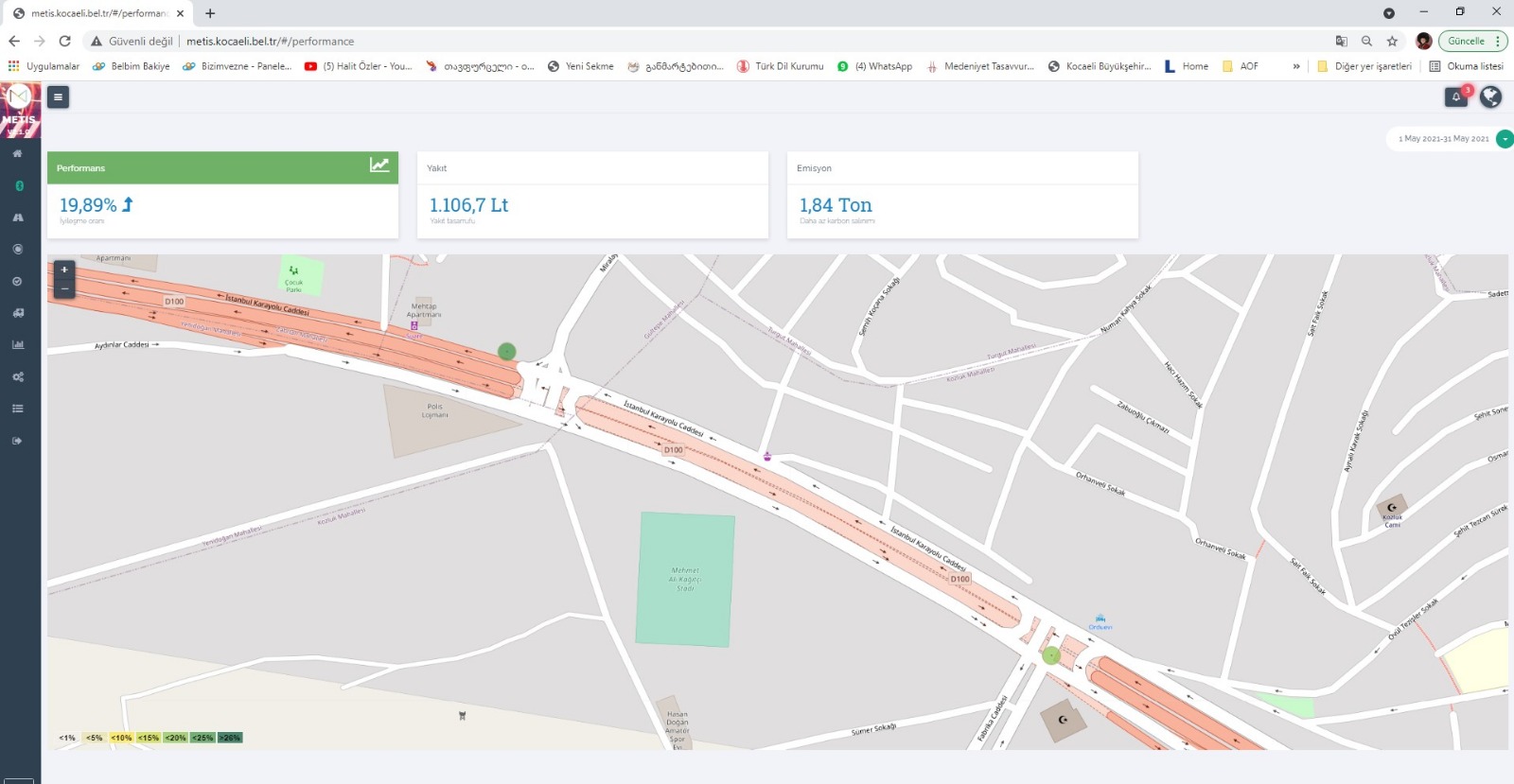Open the list icon in sidebar
This screenshot has height=784, width=1514.
click(17, 409)
